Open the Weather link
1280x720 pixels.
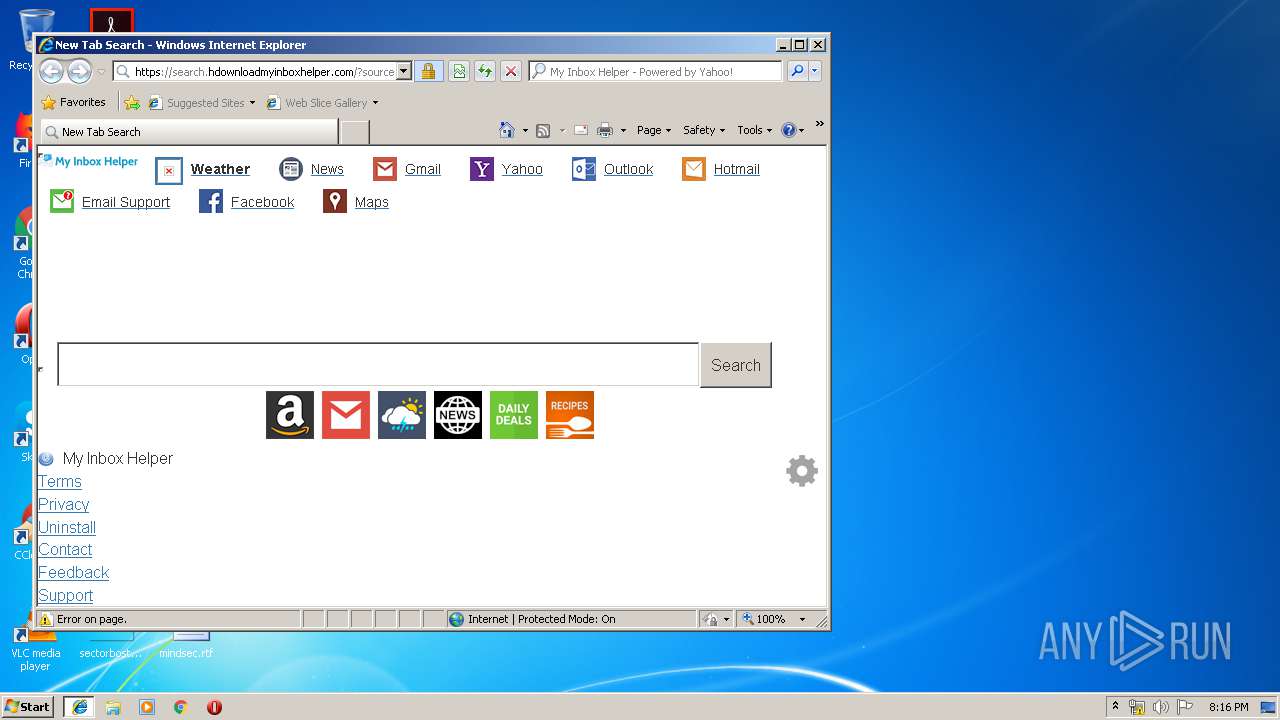click(x=220, y=169)
